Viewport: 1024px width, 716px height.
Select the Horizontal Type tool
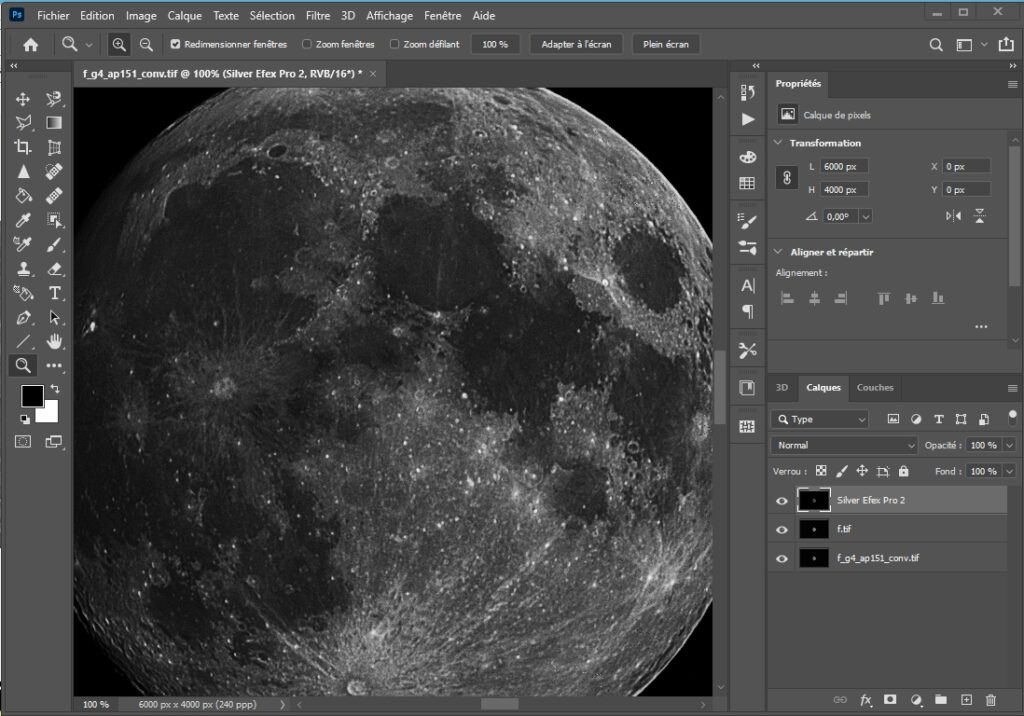(55, 293)
